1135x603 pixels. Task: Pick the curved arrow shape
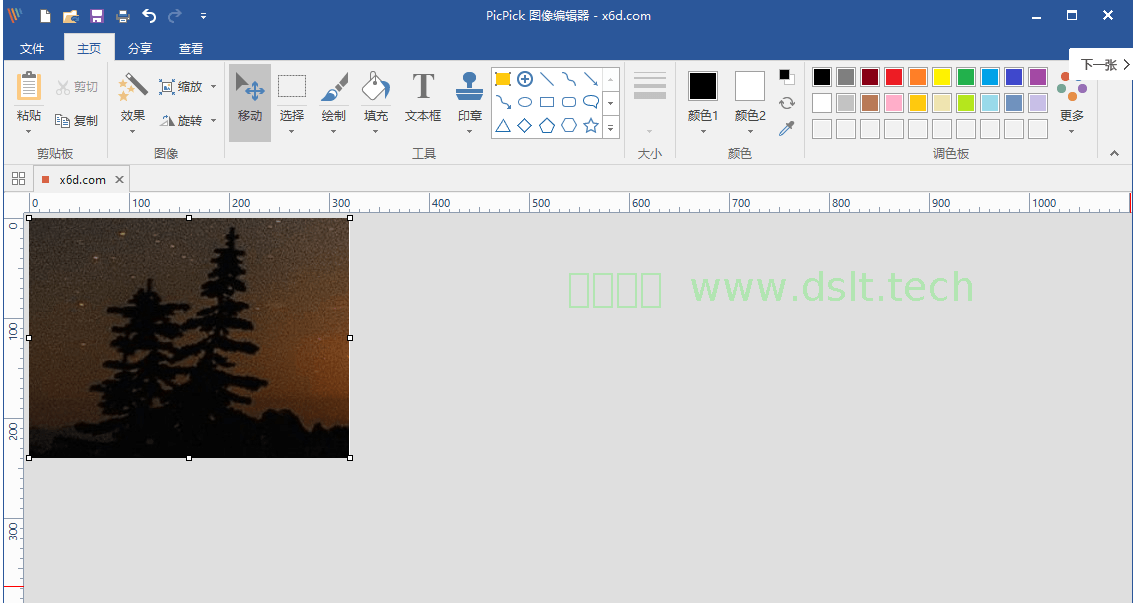pyautogui.click(x=502, y=102)
